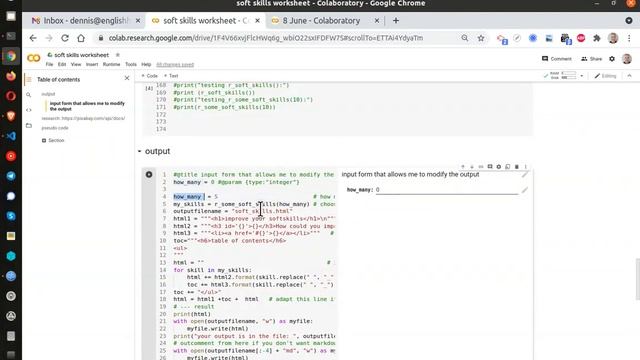This screenshot has width=640, height=360.
Task: Open Find and replace sidebar icon
Action: [29, 95]
